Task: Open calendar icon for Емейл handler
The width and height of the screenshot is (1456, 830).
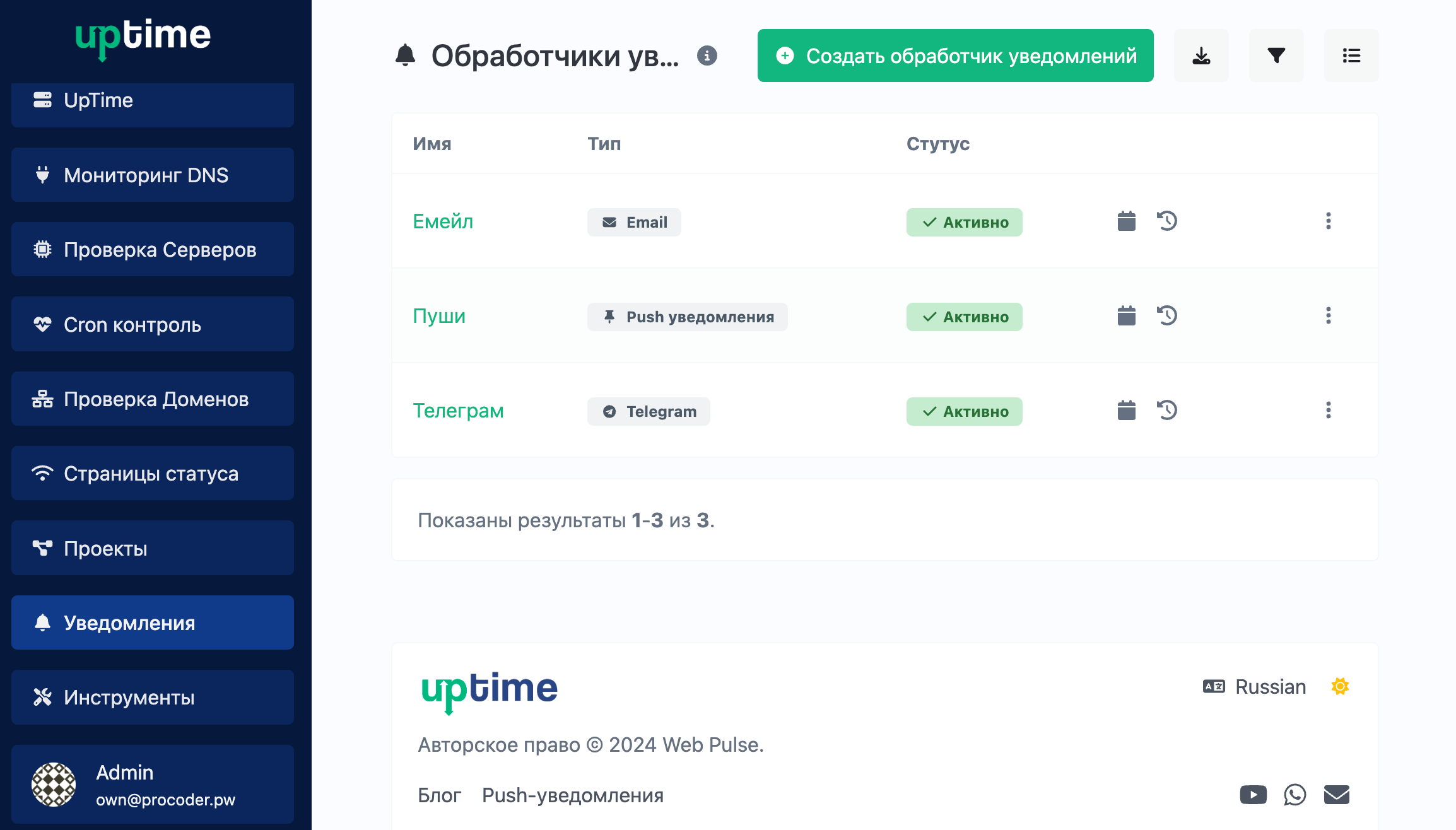Action: [1126, 221]
